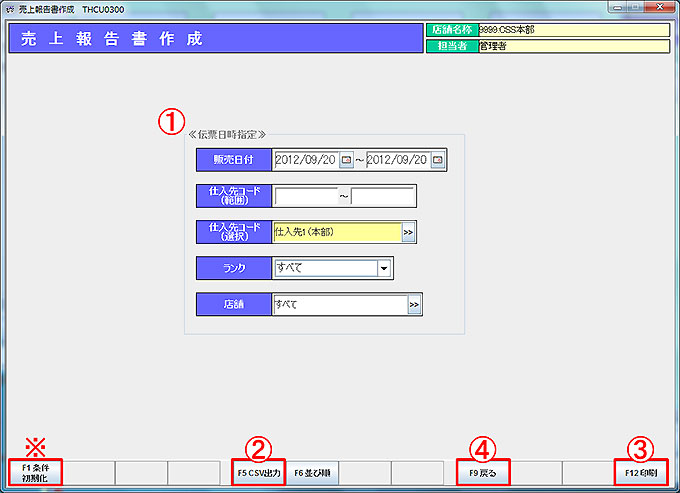
Task: Click the 店舗 blue label
Action: coord(234,304)
